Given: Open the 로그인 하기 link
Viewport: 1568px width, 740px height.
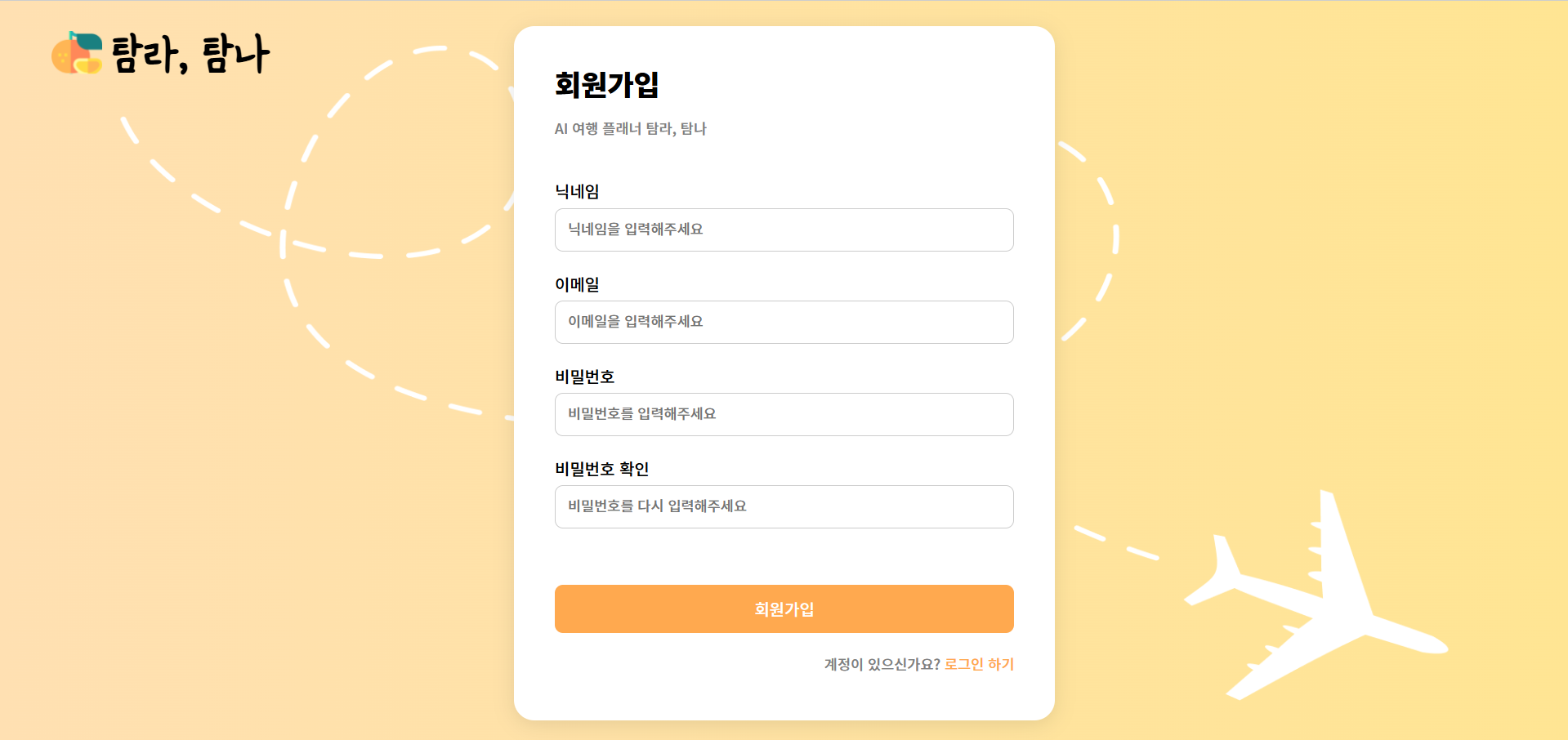Looking at the screenshot, I should [x=979, y=664].
